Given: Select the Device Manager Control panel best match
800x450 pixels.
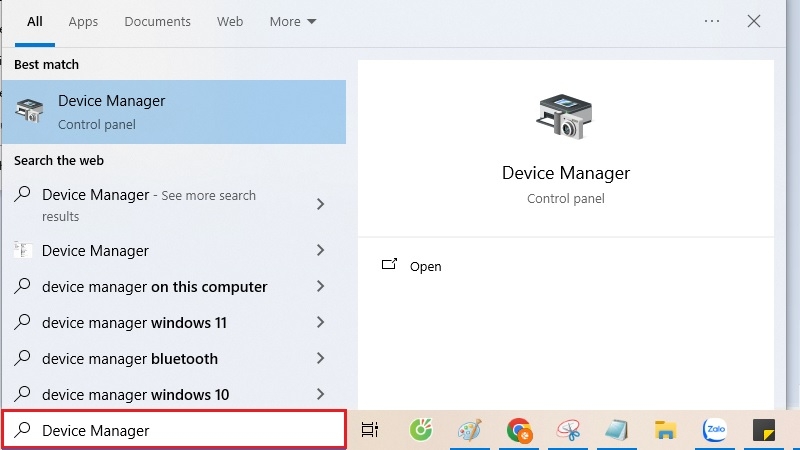Looking at the screenshot, I should (173, 112).
